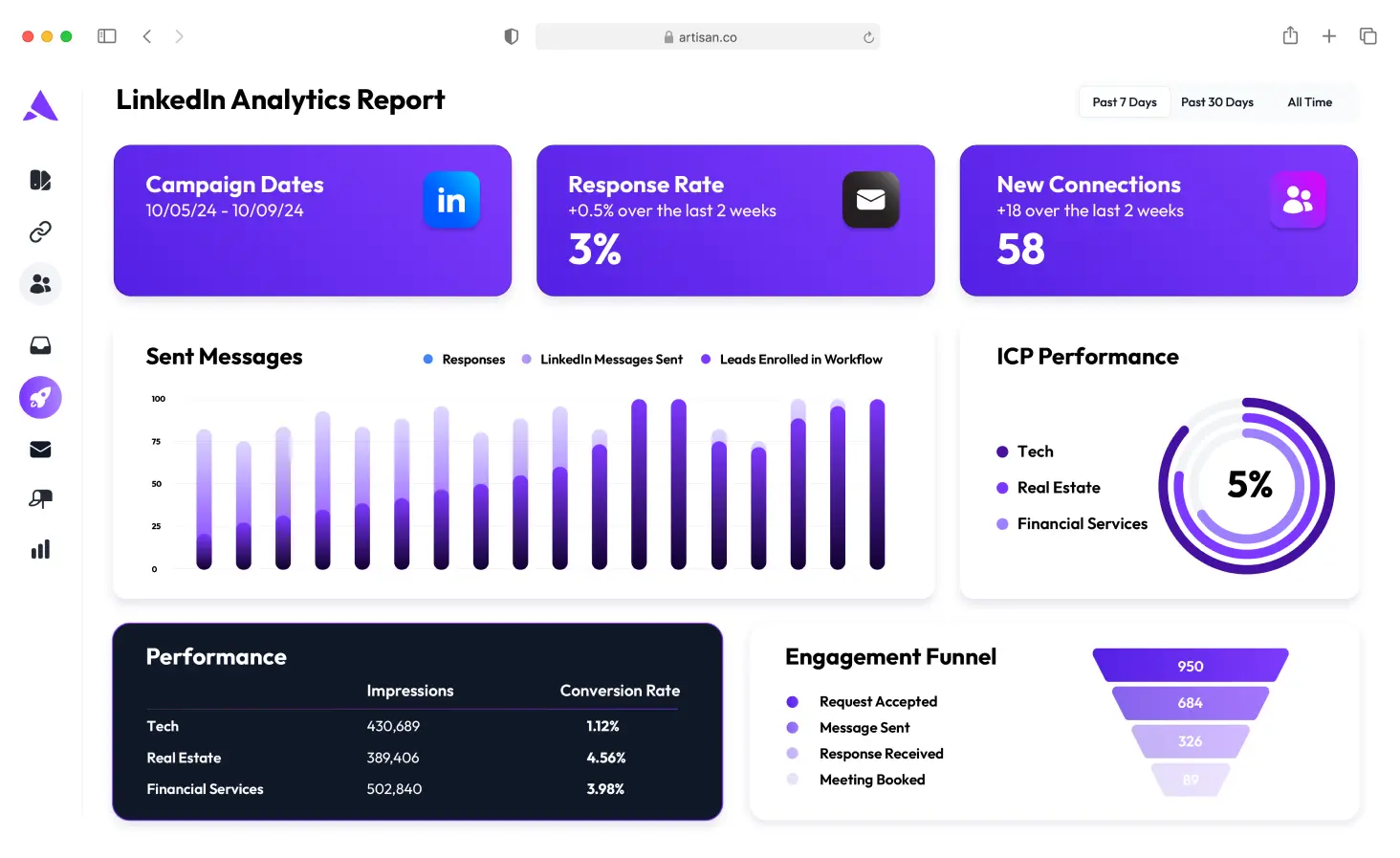Click the LinkedIn icon on Campaign Dates card
Viewport: 1400px width, 858px height.
pos(451,200)
